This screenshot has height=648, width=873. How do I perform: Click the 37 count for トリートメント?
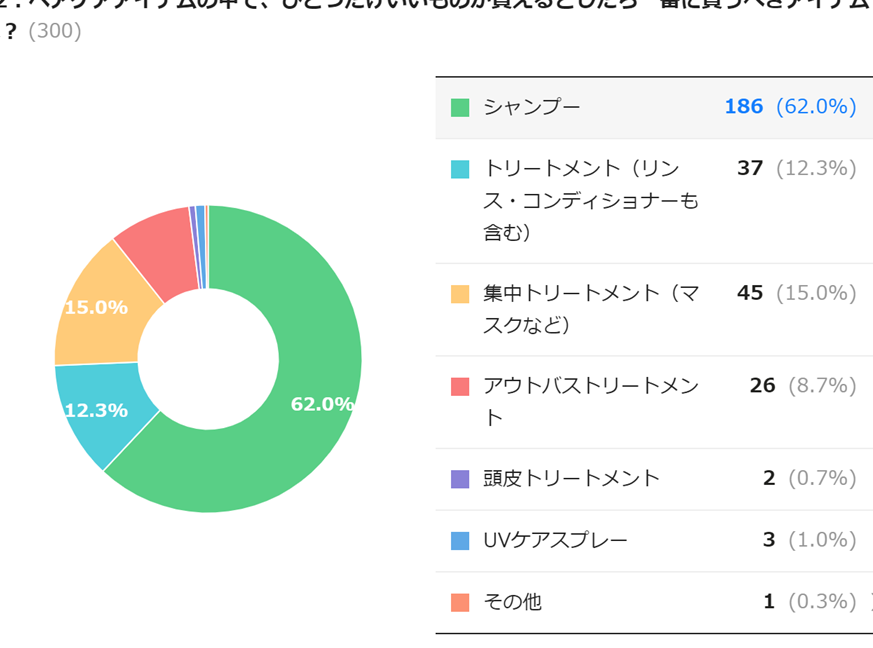click(x=750, y=169)
